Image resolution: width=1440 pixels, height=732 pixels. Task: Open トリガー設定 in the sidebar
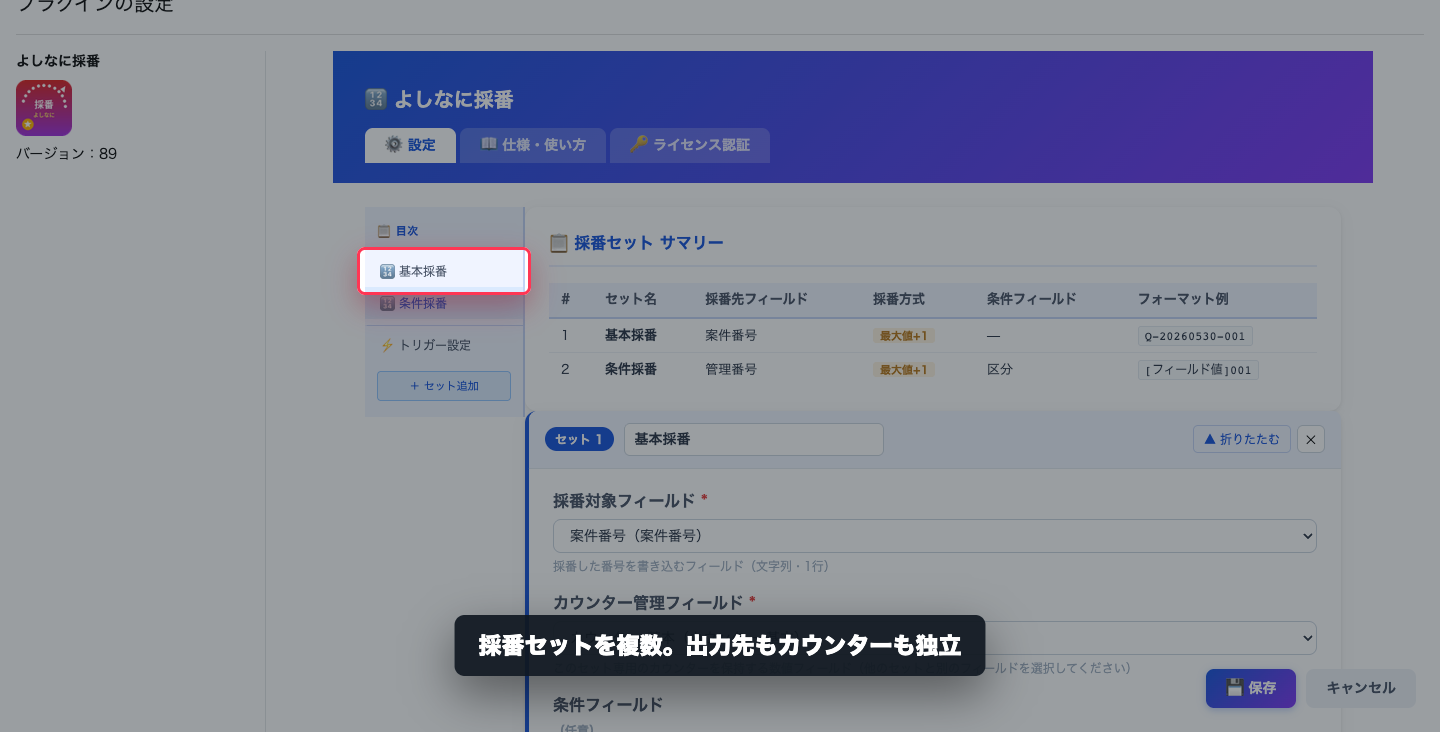444,345
